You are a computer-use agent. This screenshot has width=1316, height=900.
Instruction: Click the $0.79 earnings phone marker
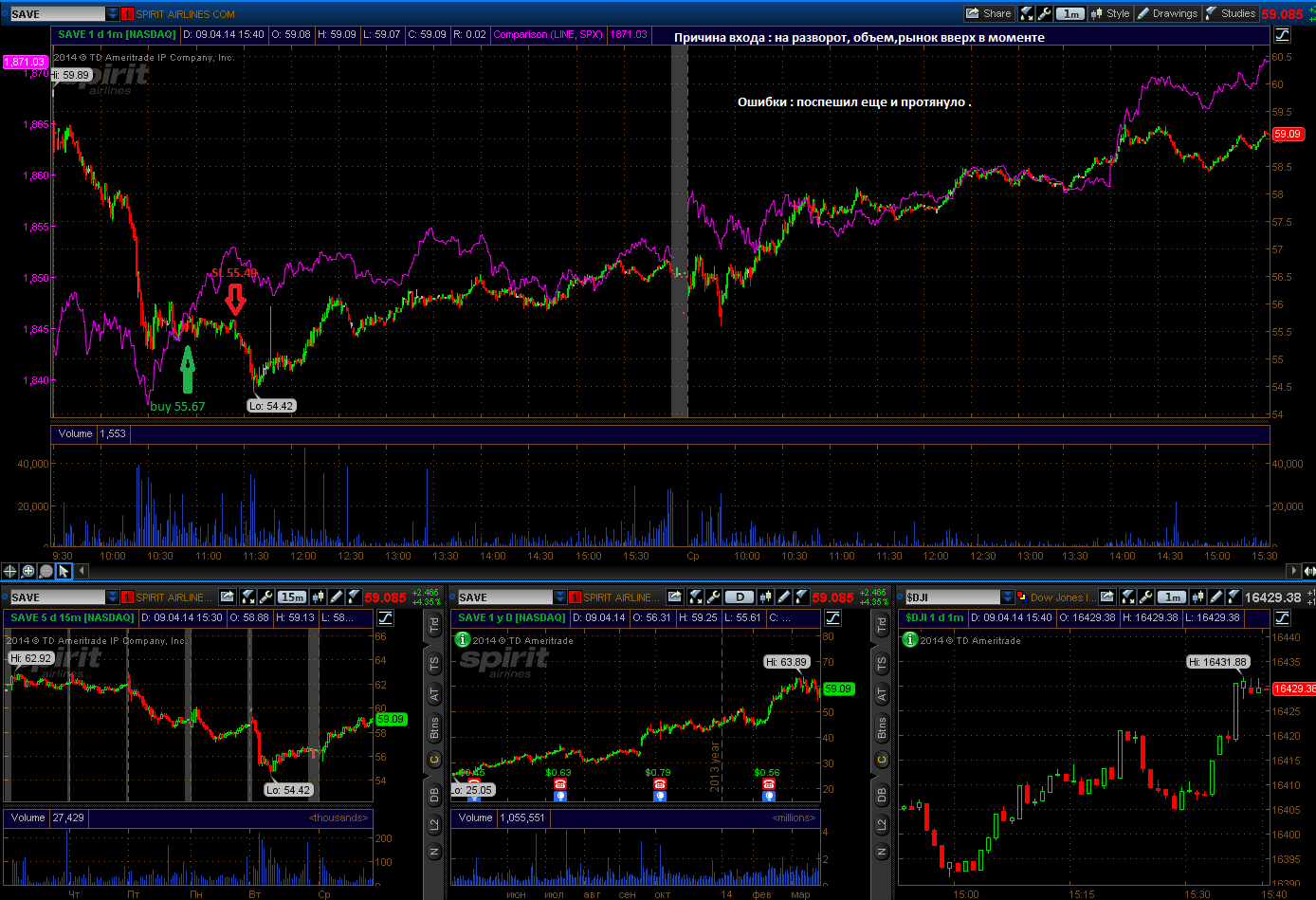point(660,784)
